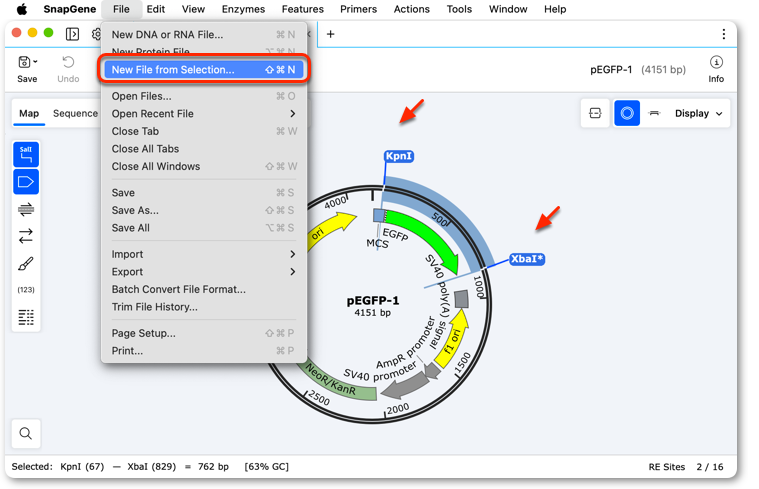Open the Enzymes menu
This screenshot has width=759, height=489.
pyautogui.click(x=243, y=9)
